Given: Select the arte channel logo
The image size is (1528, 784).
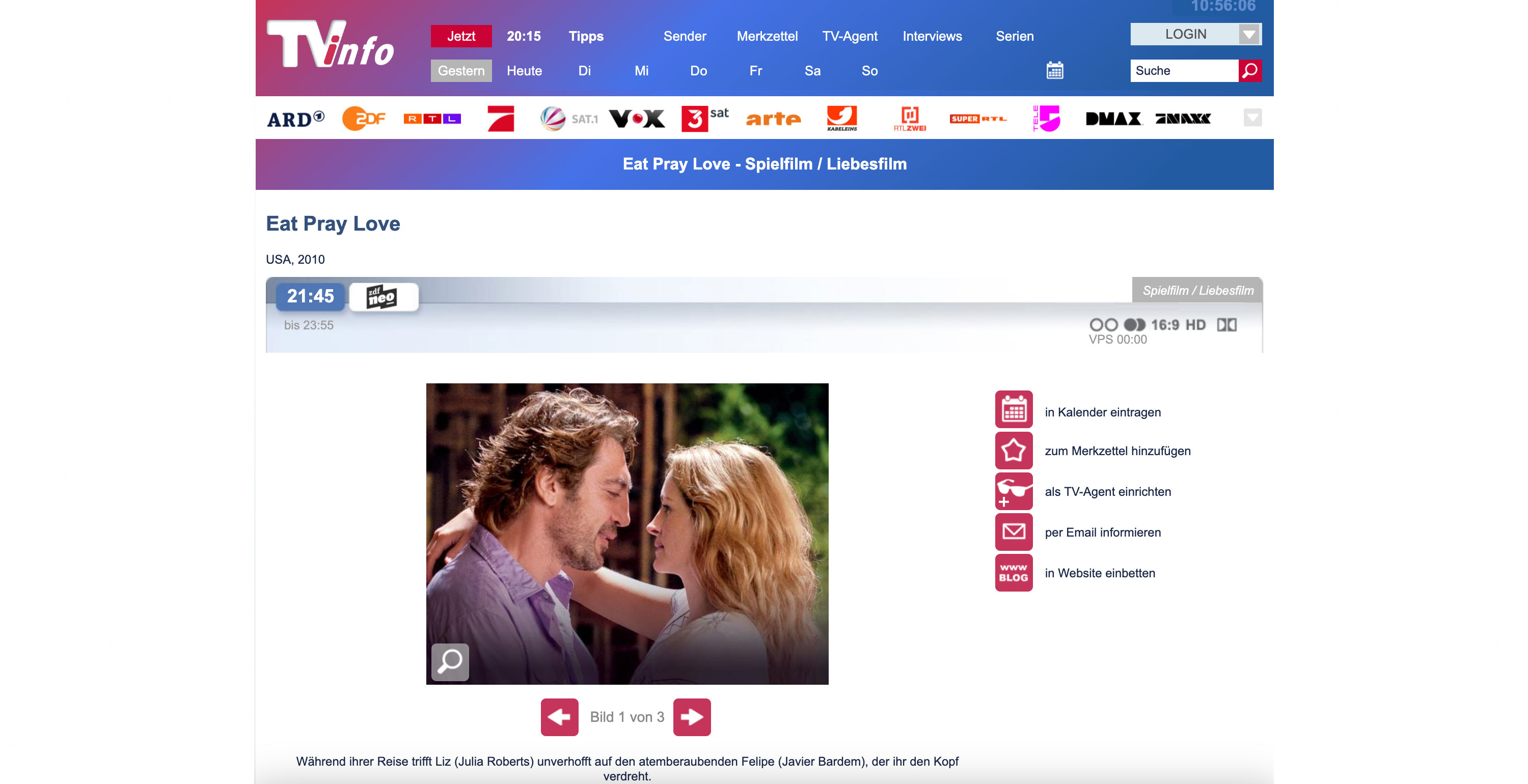Looking at the screenshot, I should pyautogui.click(x=773, y=119).
